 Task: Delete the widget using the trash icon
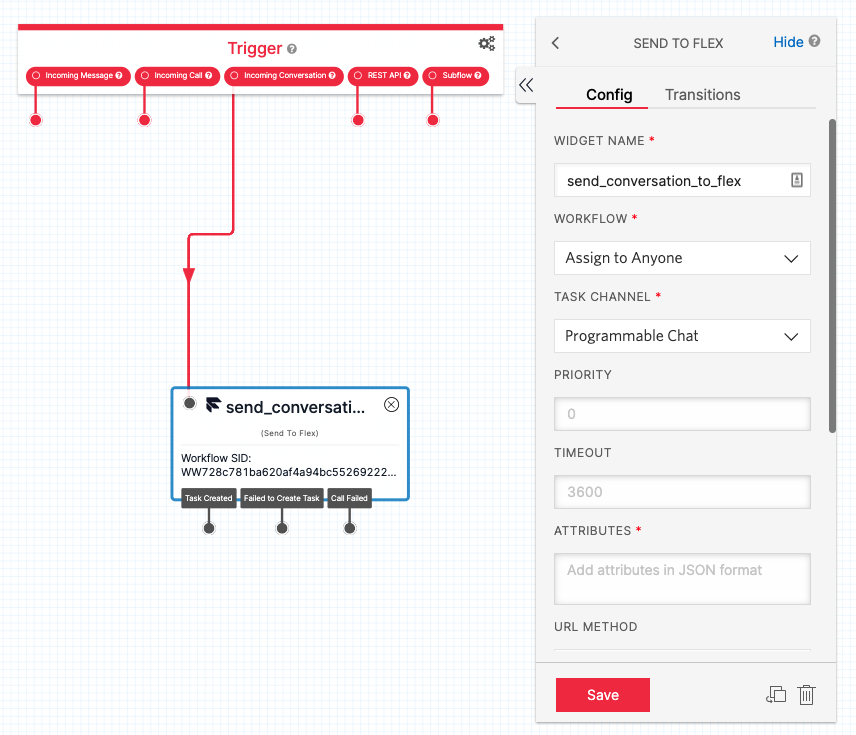point(807,694)
